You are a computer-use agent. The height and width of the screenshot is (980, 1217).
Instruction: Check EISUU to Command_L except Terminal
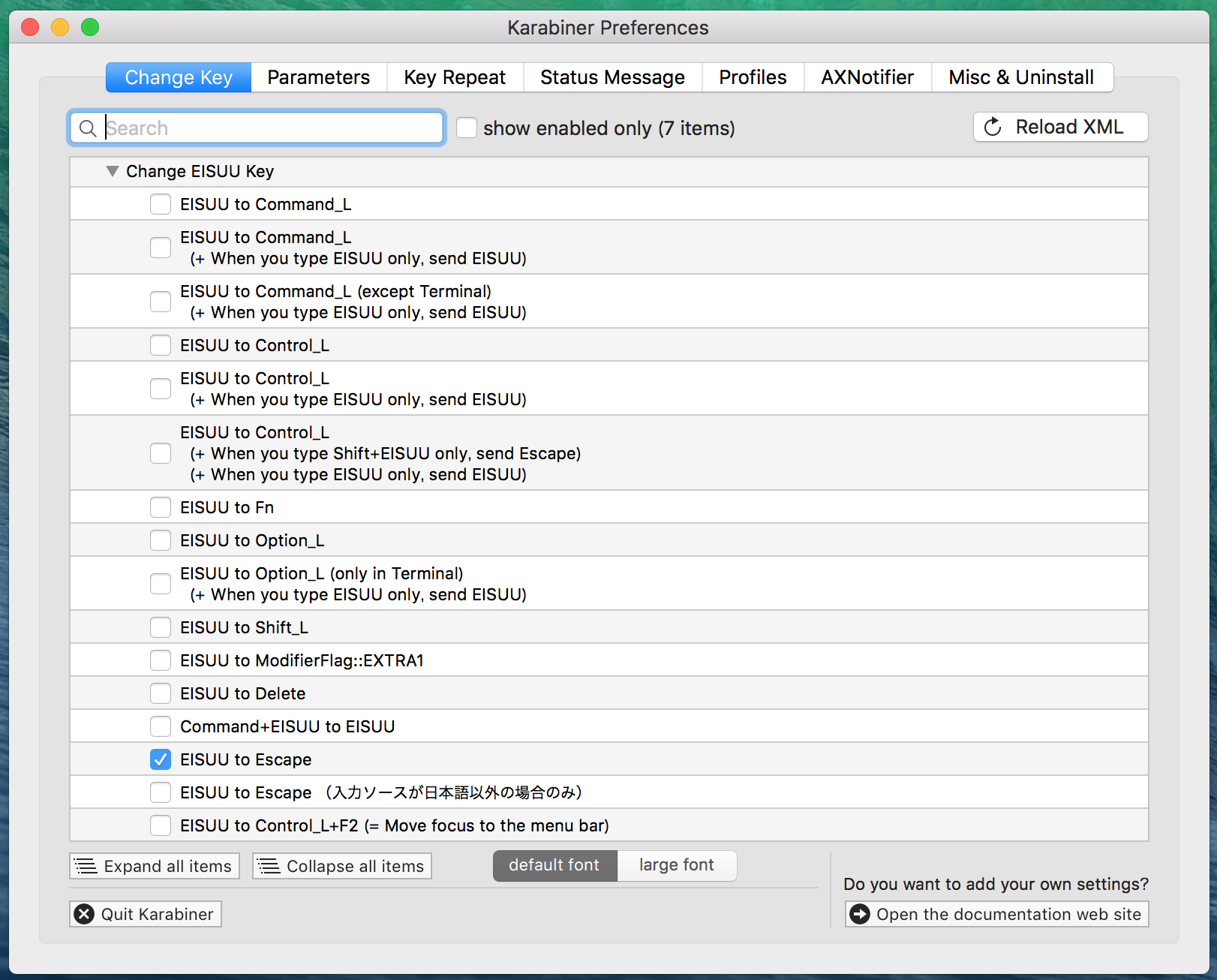[x=161, y=302]
